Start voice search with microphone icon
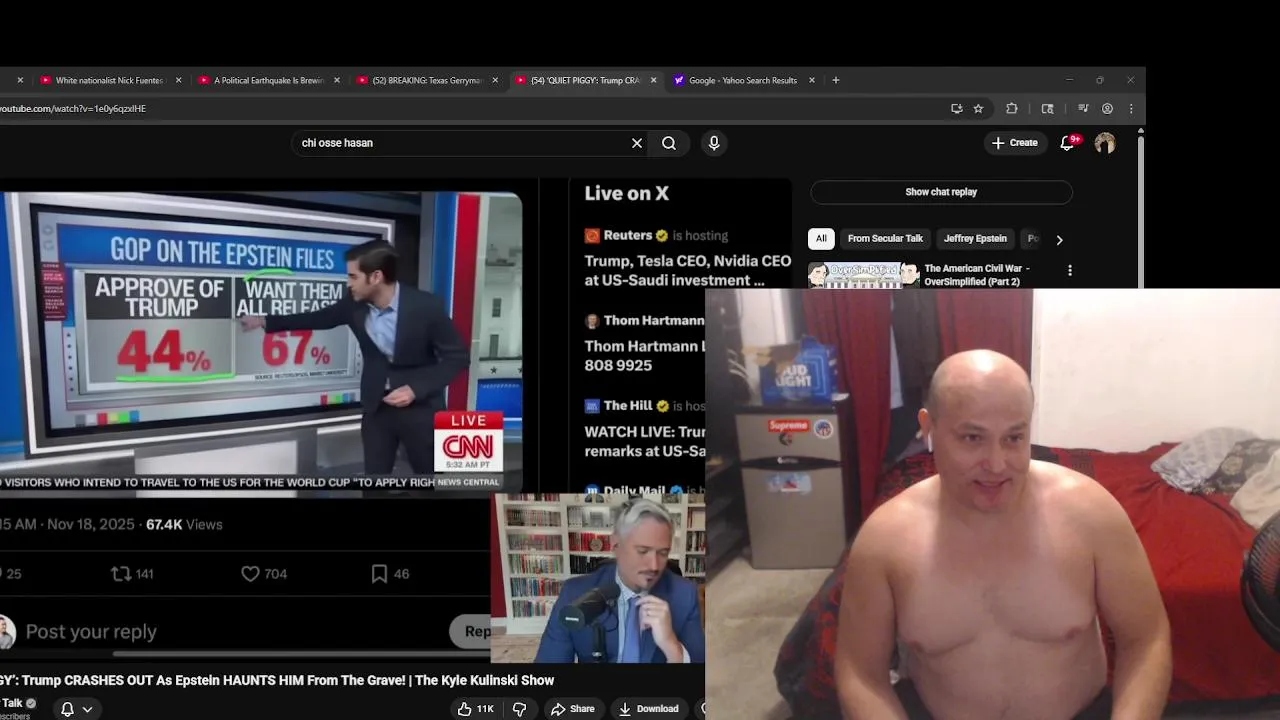This screenshot has width=1280, height=720. [714, 143]
